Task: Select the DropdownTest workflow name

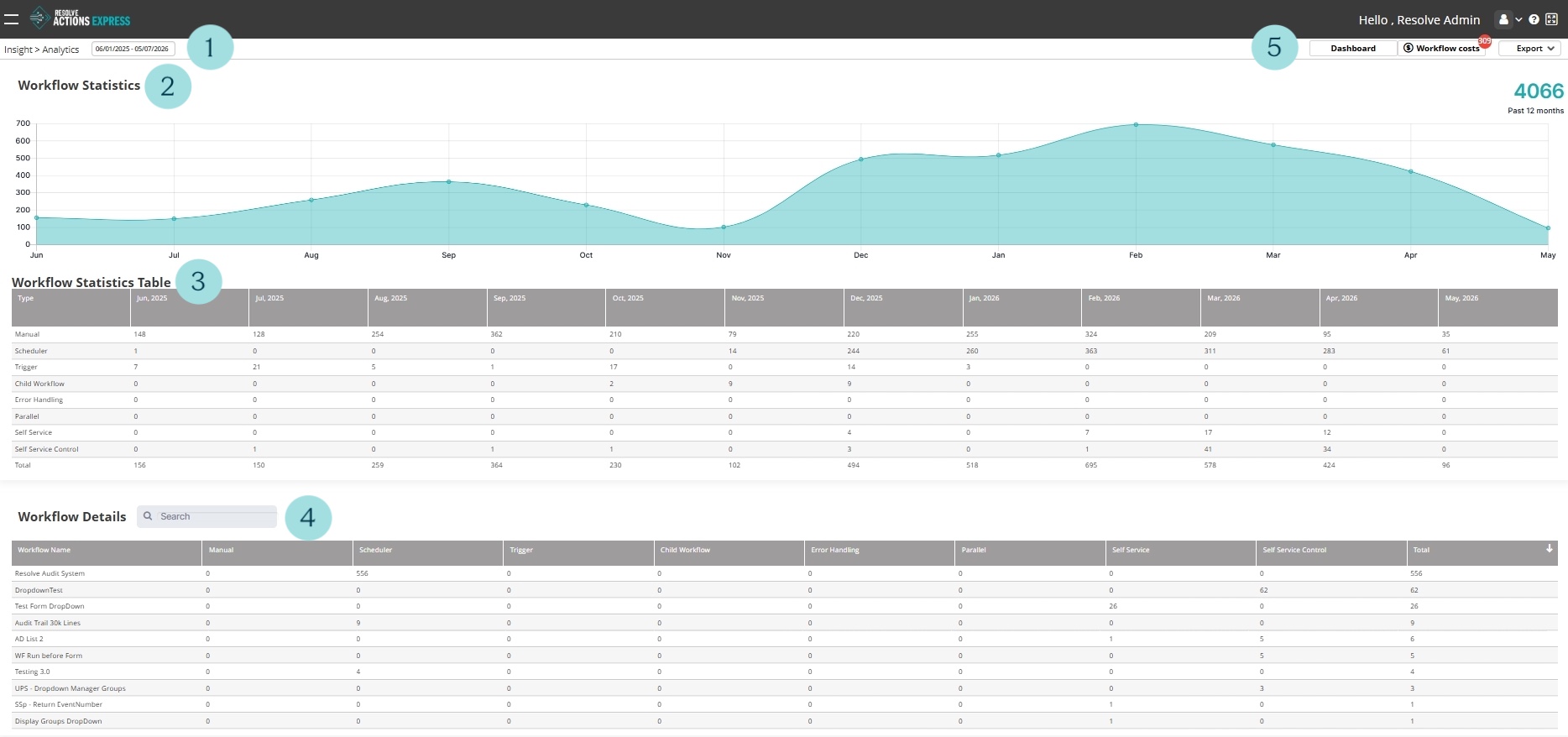Action: pos(39,590)
